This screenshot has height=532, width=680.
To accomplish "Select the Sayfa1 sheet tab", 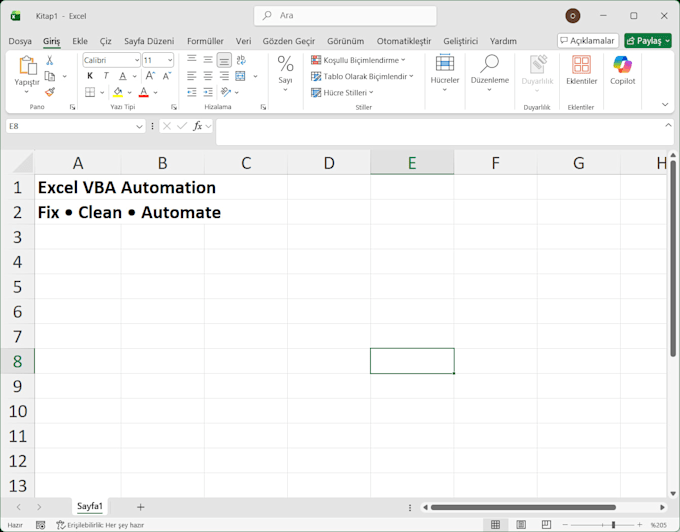I will tap(90, 506).
